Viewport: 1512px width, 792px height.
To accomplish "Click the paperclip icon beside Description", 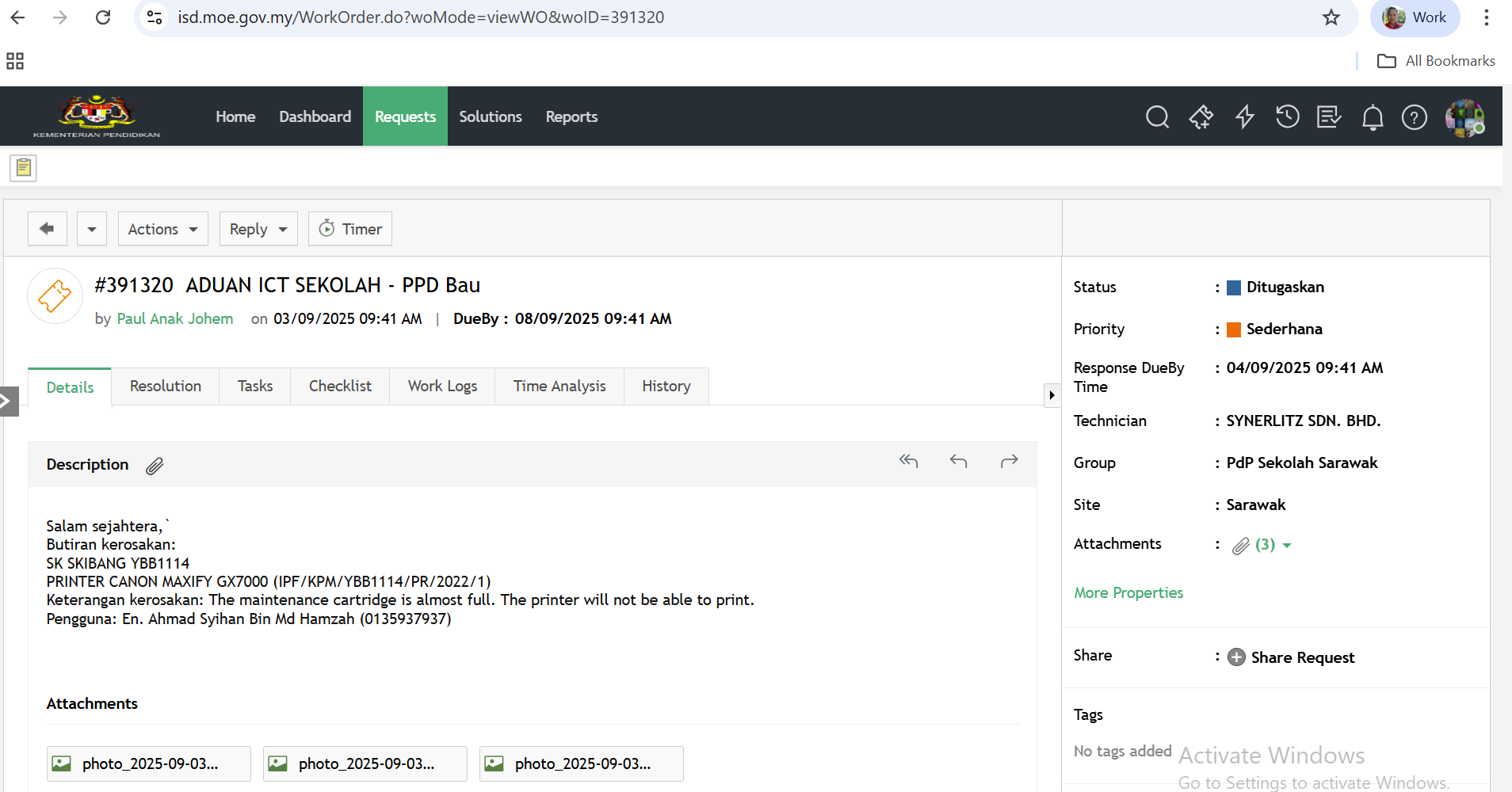I will (155, 466).
